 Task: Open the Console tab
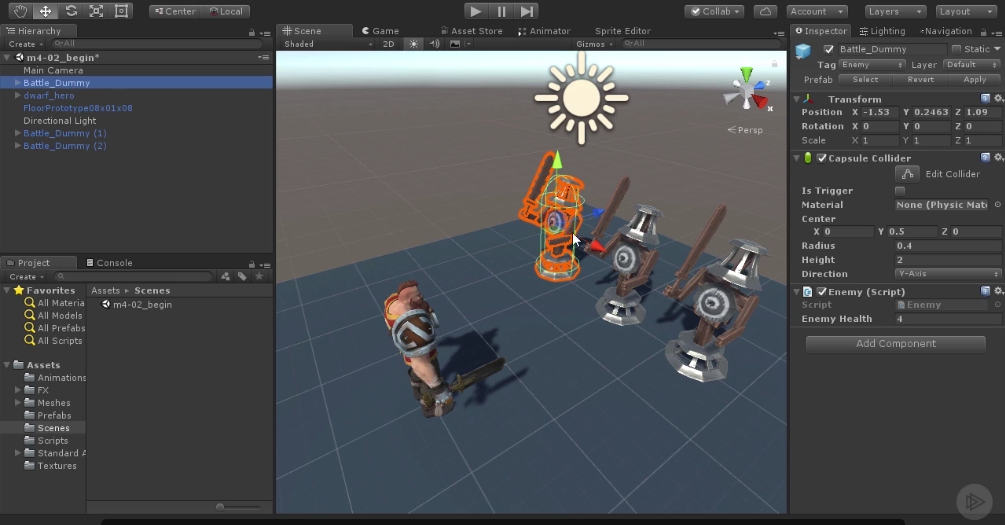109,263
